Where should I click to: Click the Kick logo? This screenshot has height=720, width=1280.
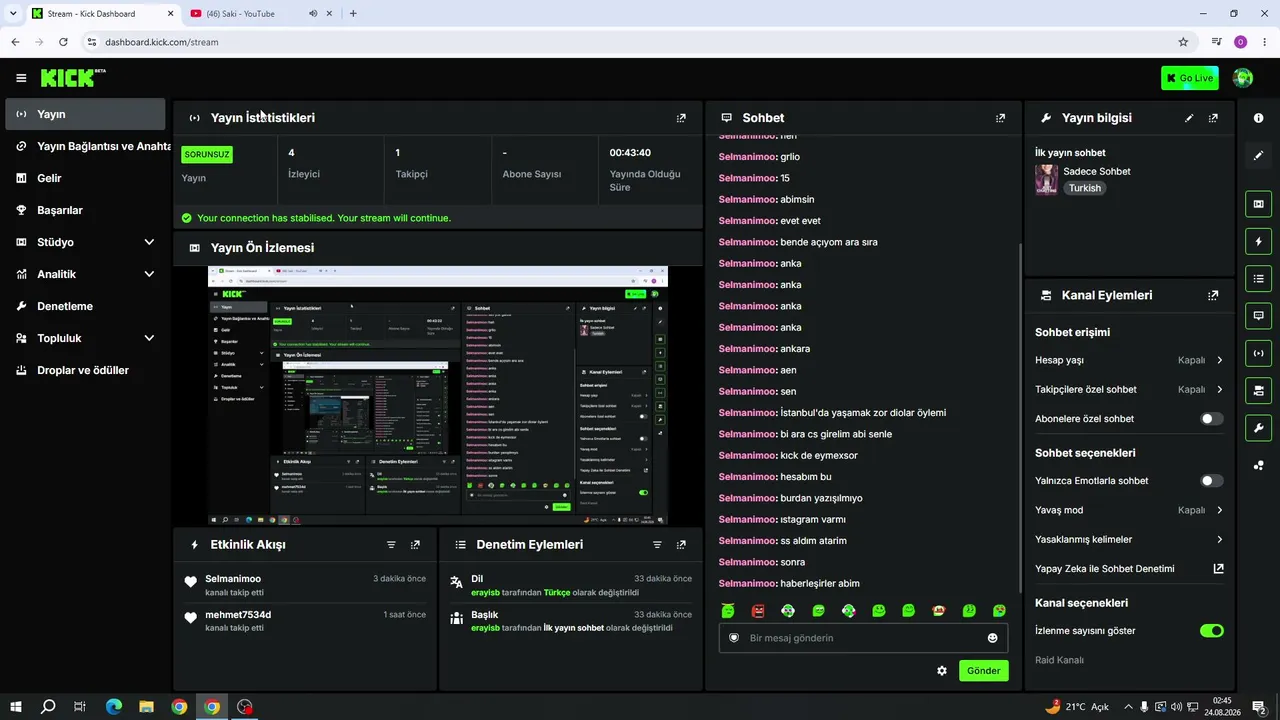pyautogui.click(x=72, y=77)
